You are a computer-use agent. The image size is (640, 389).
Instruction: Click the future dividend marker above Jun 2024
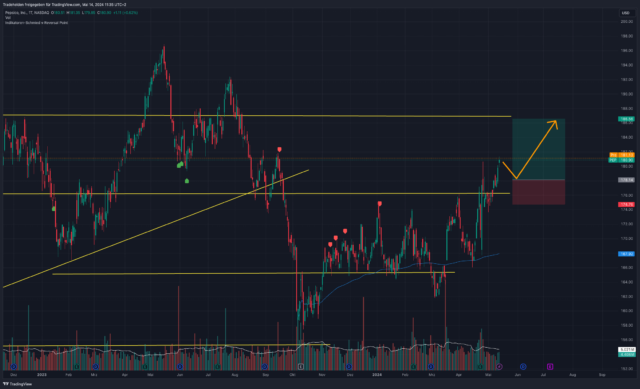[523, 367]
